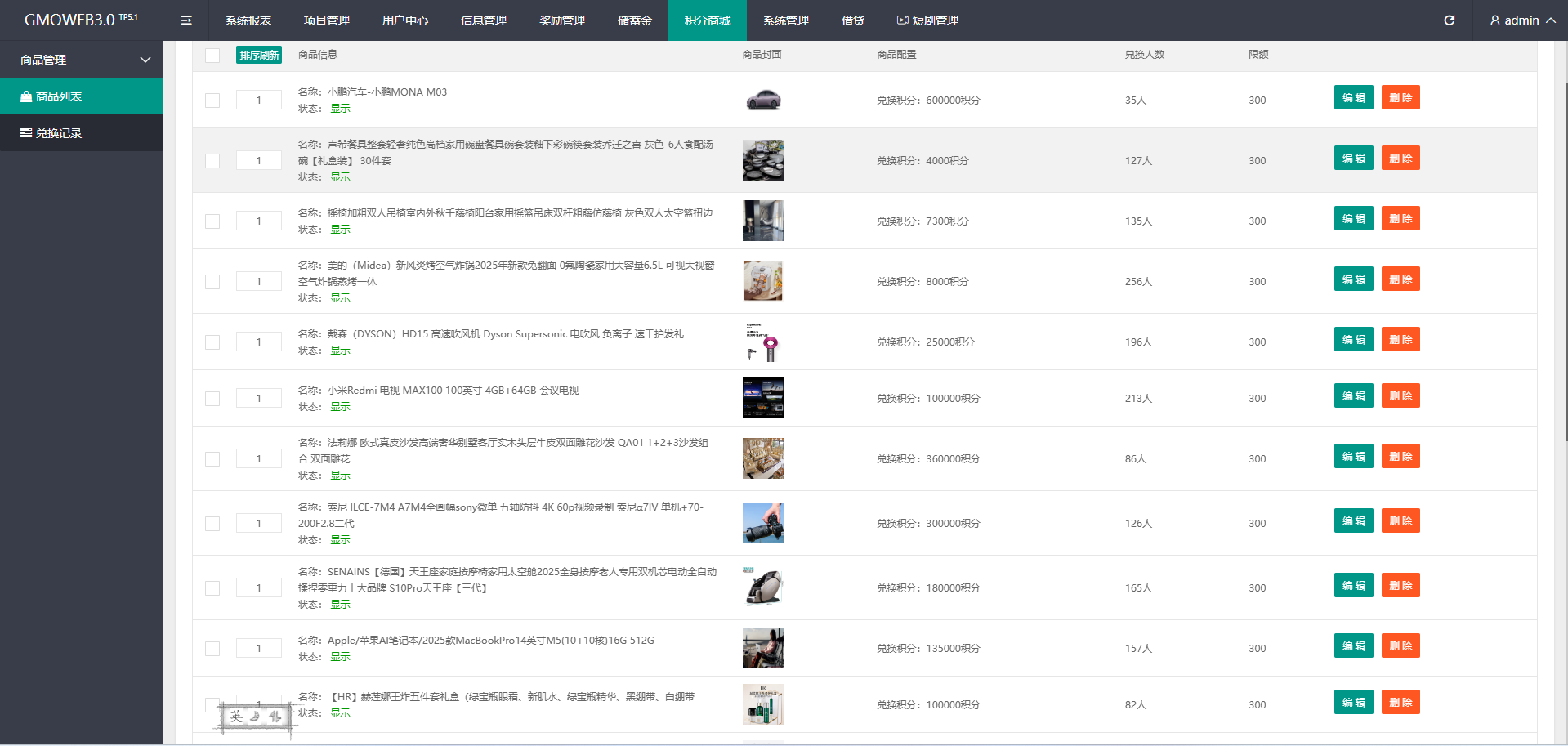
Task: Expand the admin account dropdown arrow
Action: (1550, 20)
